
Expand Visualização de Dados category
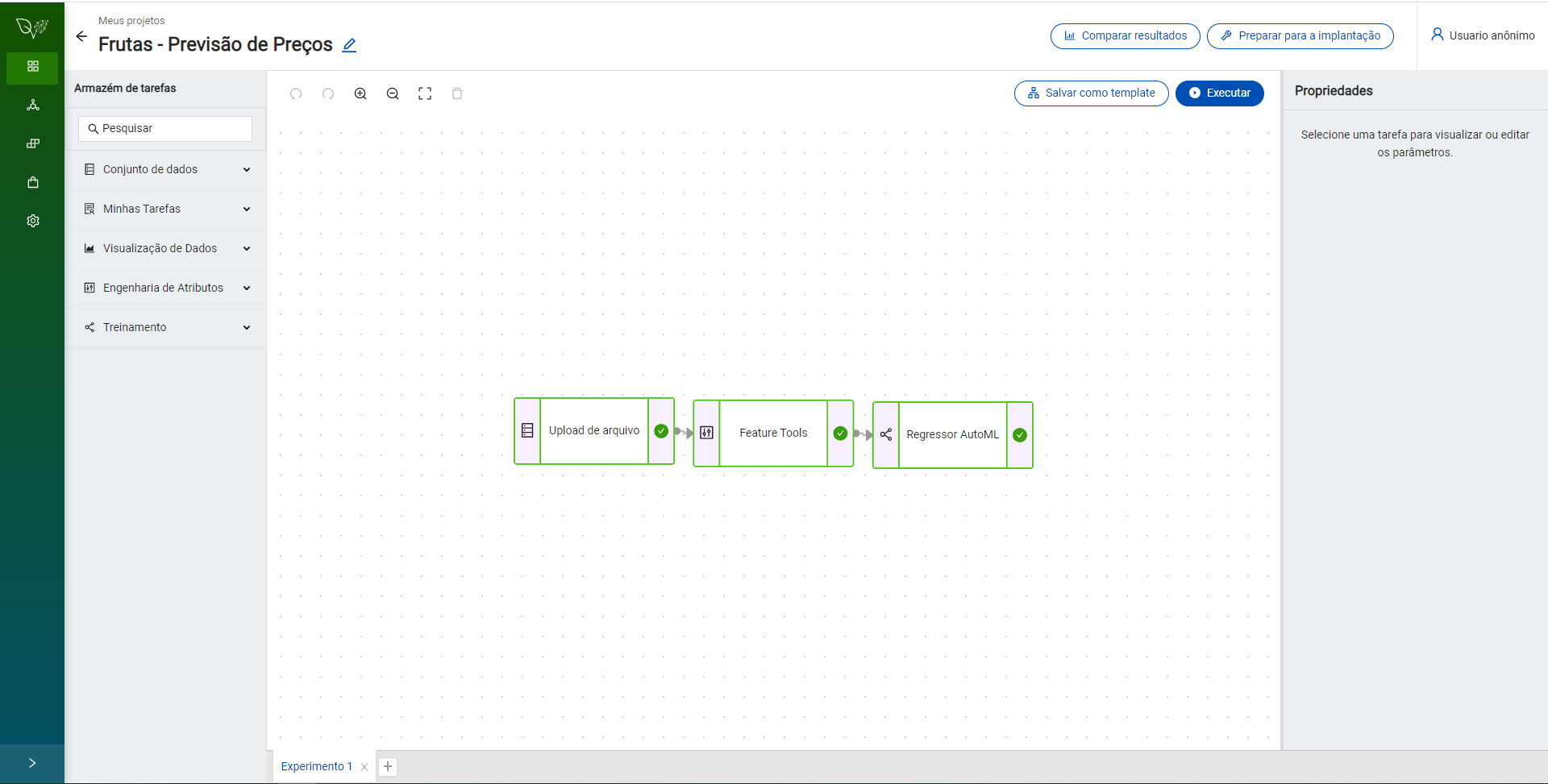pyautogui.click(x=165, y=249)
